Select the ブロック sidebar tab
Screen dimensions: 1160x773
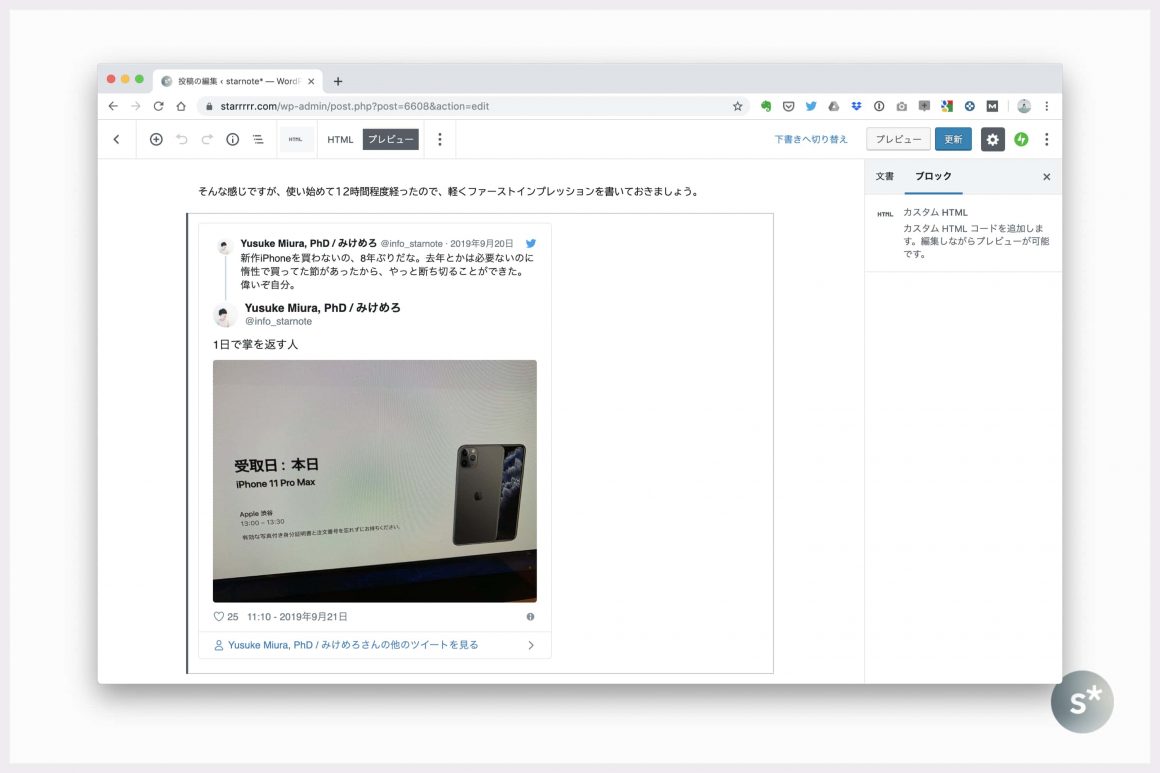(x=933, y=177)
